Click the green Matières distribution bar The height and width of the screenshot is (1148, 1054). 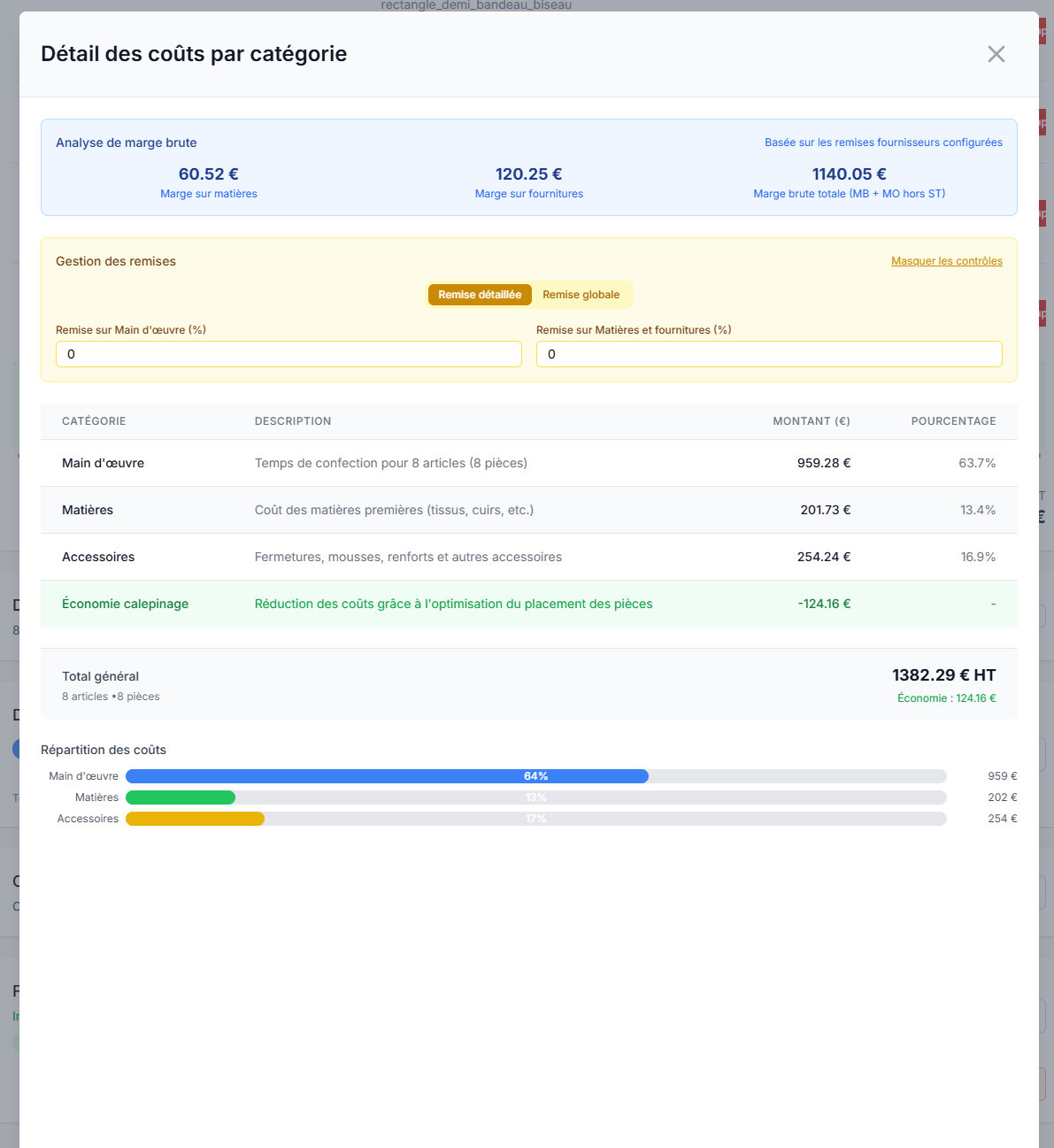(181, 797)
